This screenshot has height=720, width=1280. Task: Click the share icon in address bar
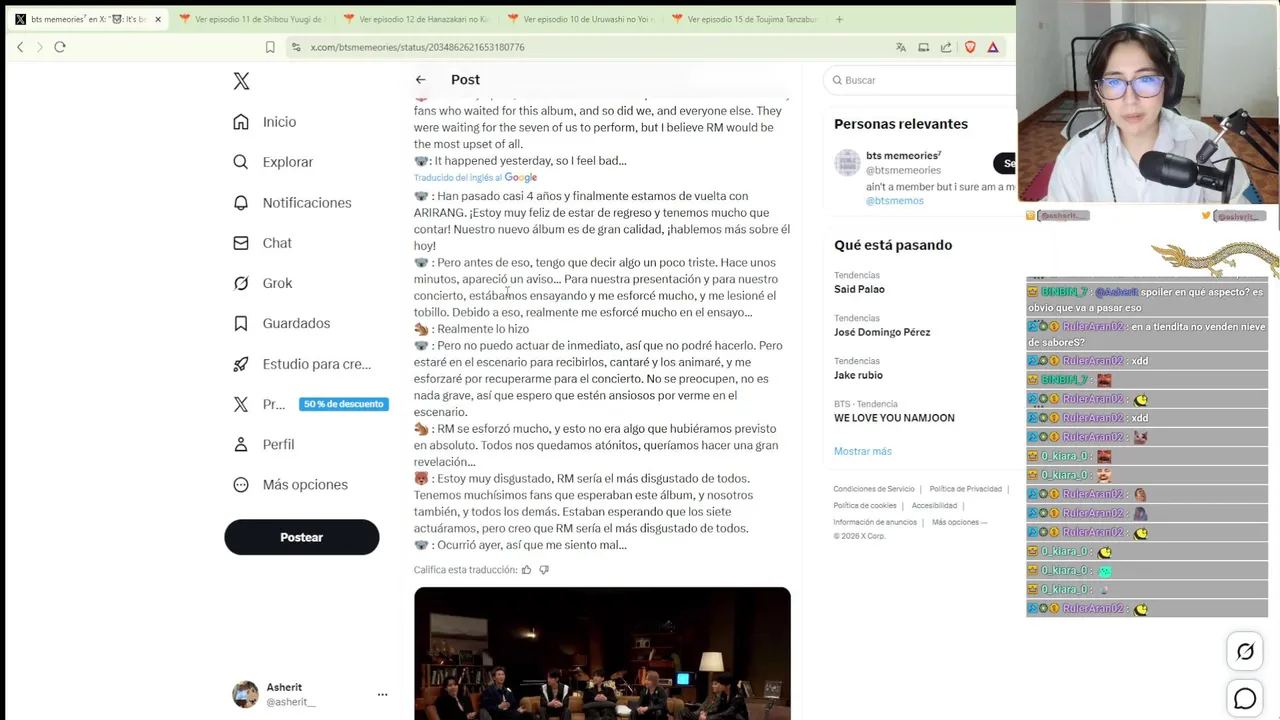tap(946, 47)
